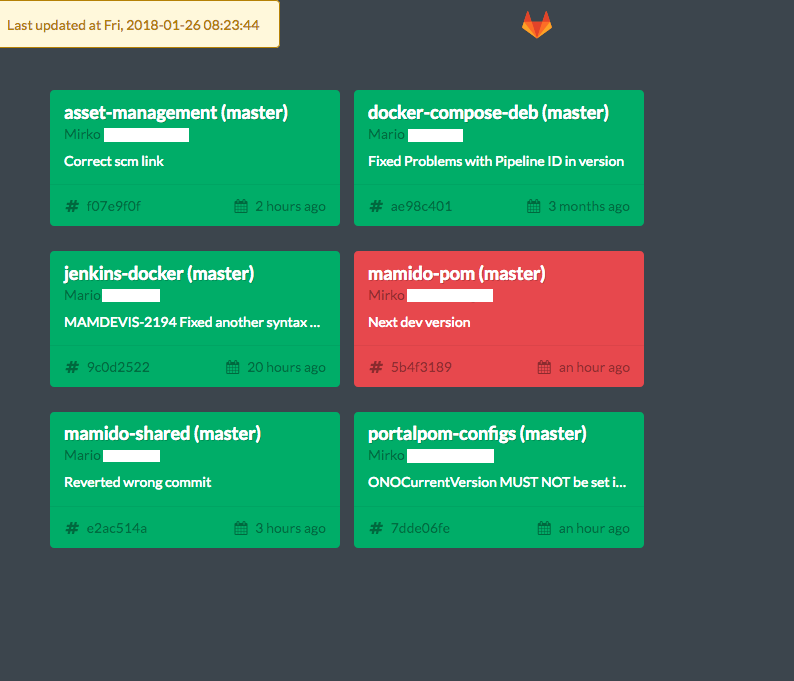Click hash icon beside ae98c401
Screen dimensions: 794x681
(376, 206)
